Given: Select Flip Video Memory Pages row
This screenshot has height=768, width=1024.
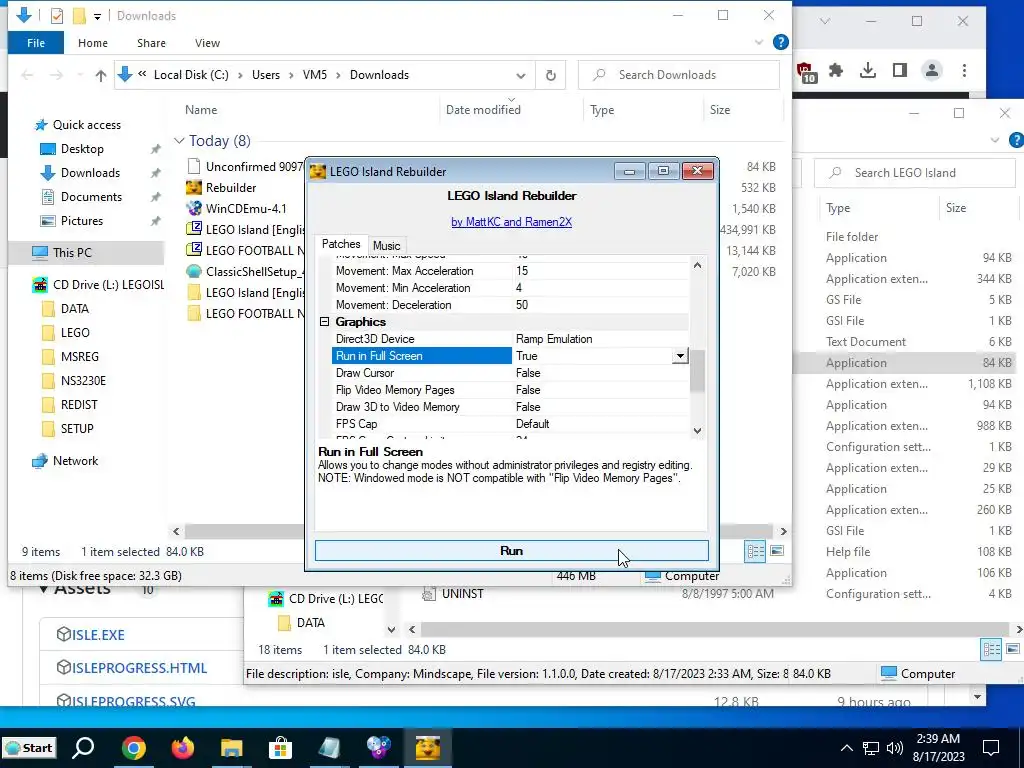Looking at the screenshot, I should [x=510, y=390].
